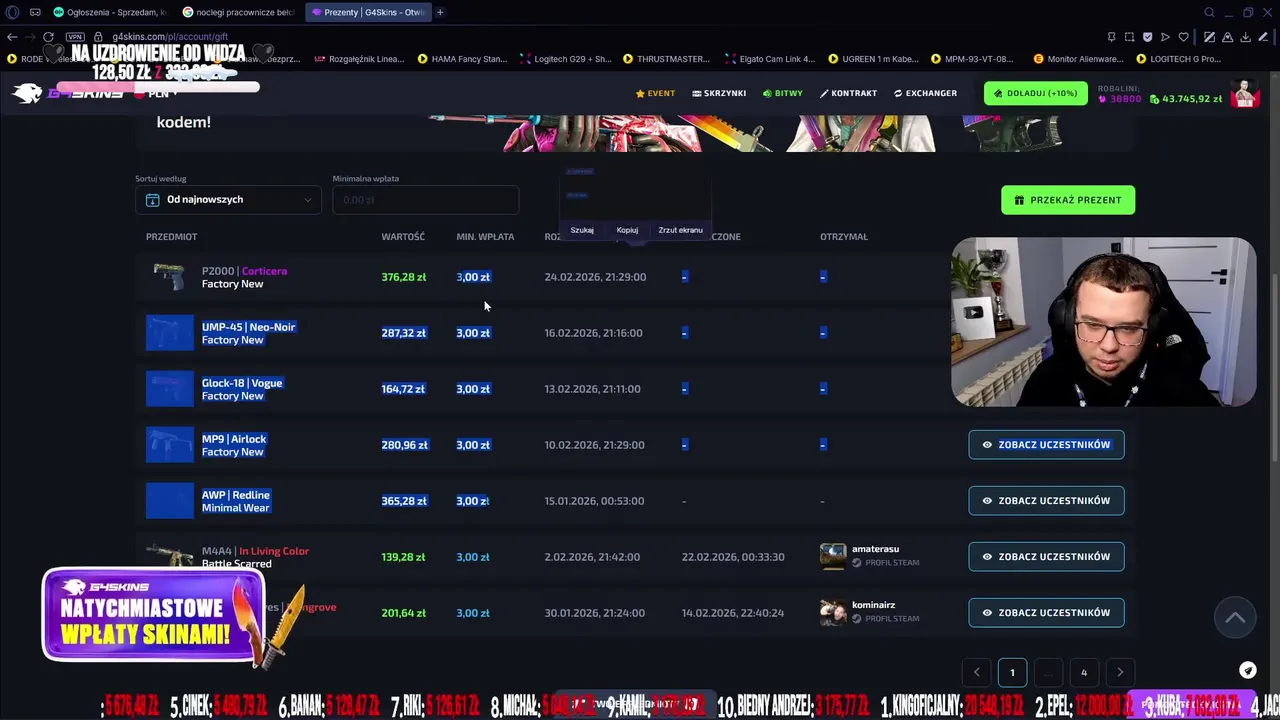Open the LOGITECH G Pro... bookmark
1280x720 pixels.
tap(1179, 59)
